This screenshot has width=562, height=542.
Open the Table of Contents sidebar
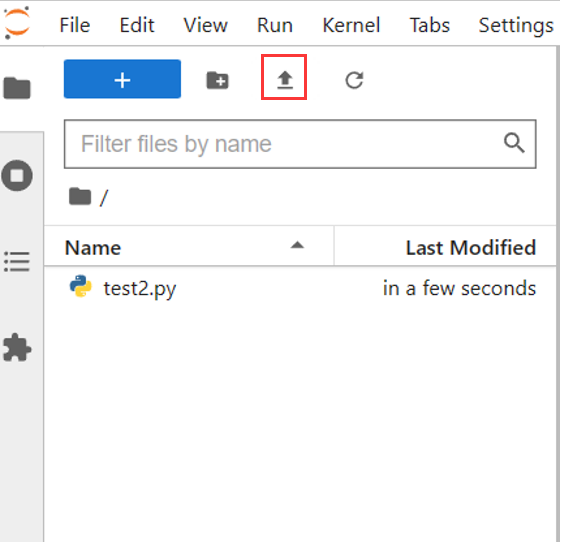17,261
